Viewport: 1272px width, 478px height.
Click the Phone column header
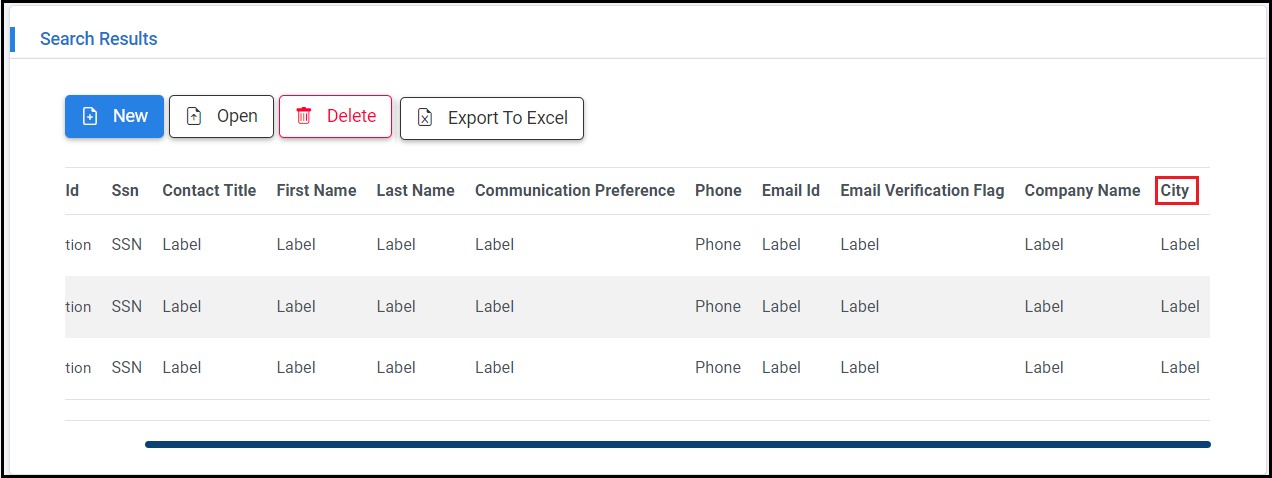click(718, 190)
